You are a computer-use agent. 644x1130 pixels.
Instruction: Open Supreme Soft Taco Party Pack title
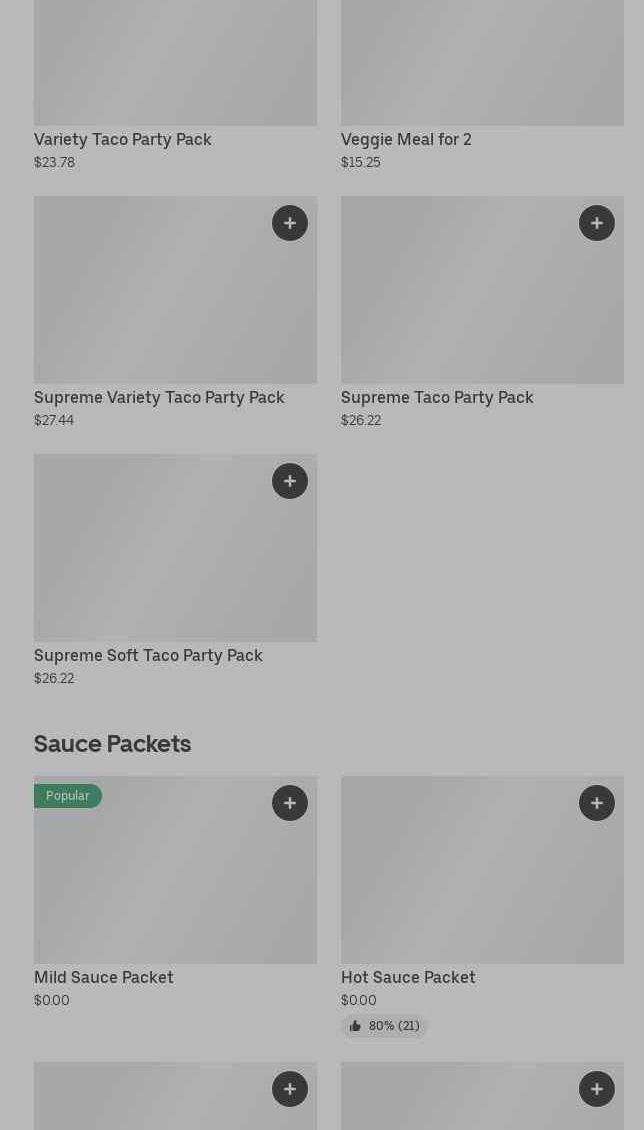tap(148, 655)
